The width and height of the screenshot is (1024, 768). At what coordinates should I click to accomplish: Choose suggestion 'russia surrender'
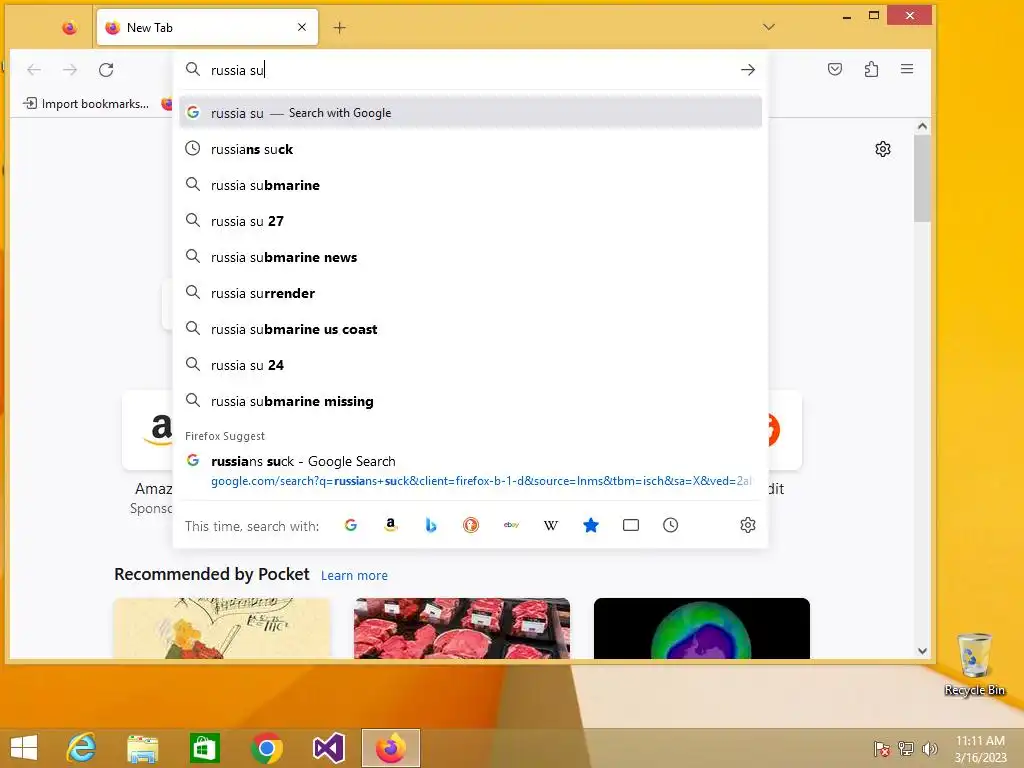(470, 293)
